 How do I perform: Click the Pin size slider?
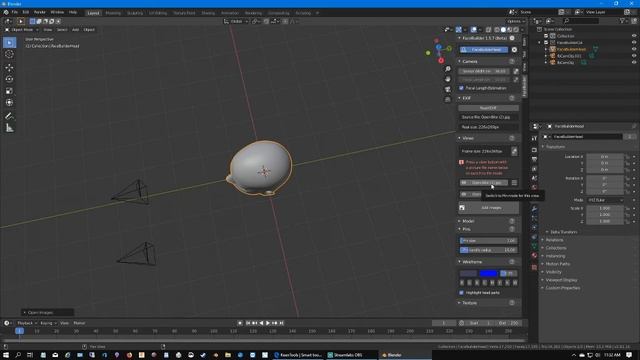point(488,241)
